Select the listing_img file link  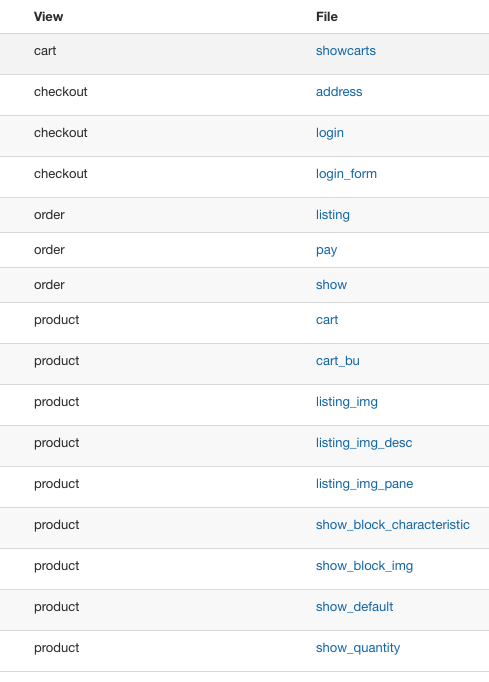tap(347, 402)
